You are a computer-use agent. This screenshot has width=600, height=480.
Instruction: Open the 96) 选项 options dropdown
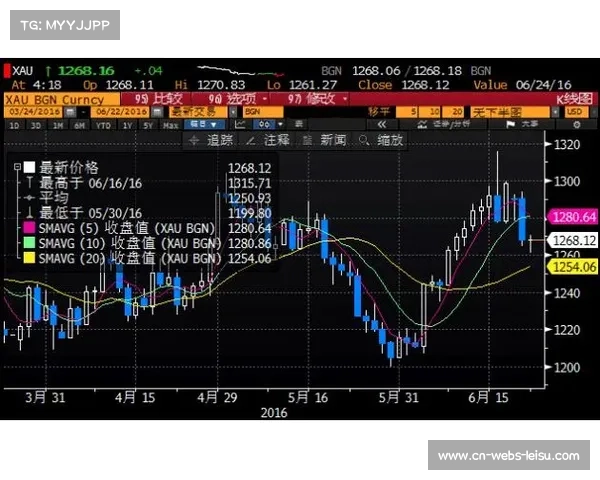pos(228,99)
